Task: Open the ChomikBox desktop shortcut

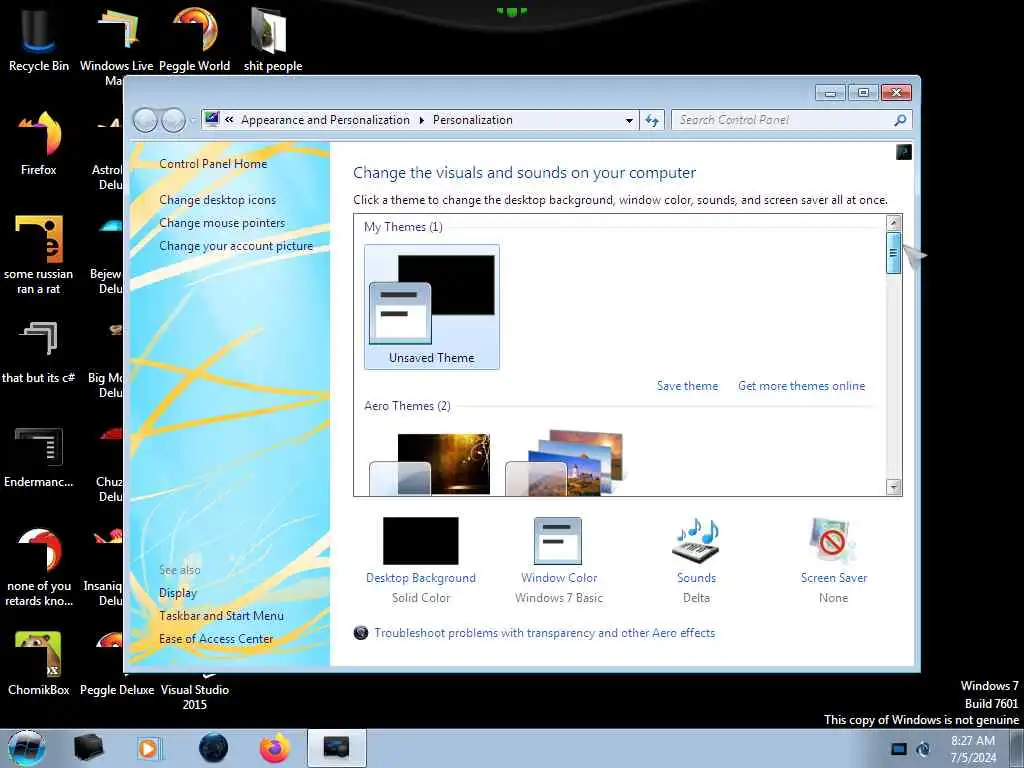Action: click(39, 664)
